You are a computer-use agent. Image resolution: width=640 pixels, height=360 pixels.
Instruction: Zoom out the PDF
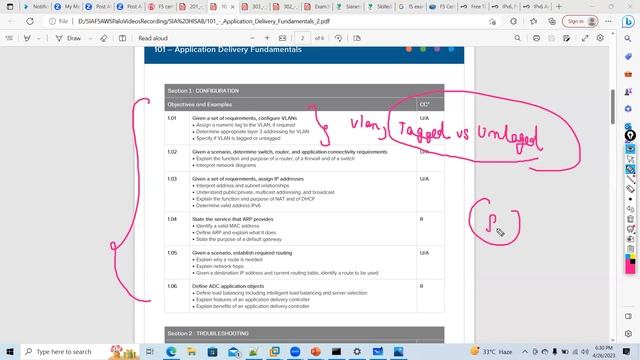tap(252, 38)
